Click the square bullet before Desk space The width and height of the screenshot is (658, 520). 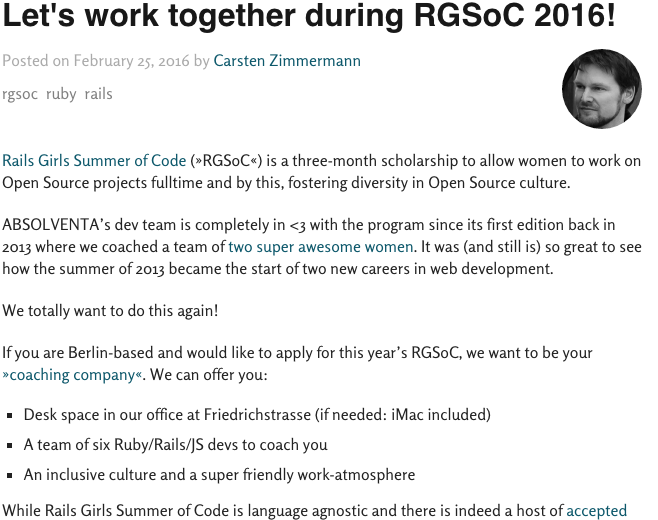pos(10,416)
